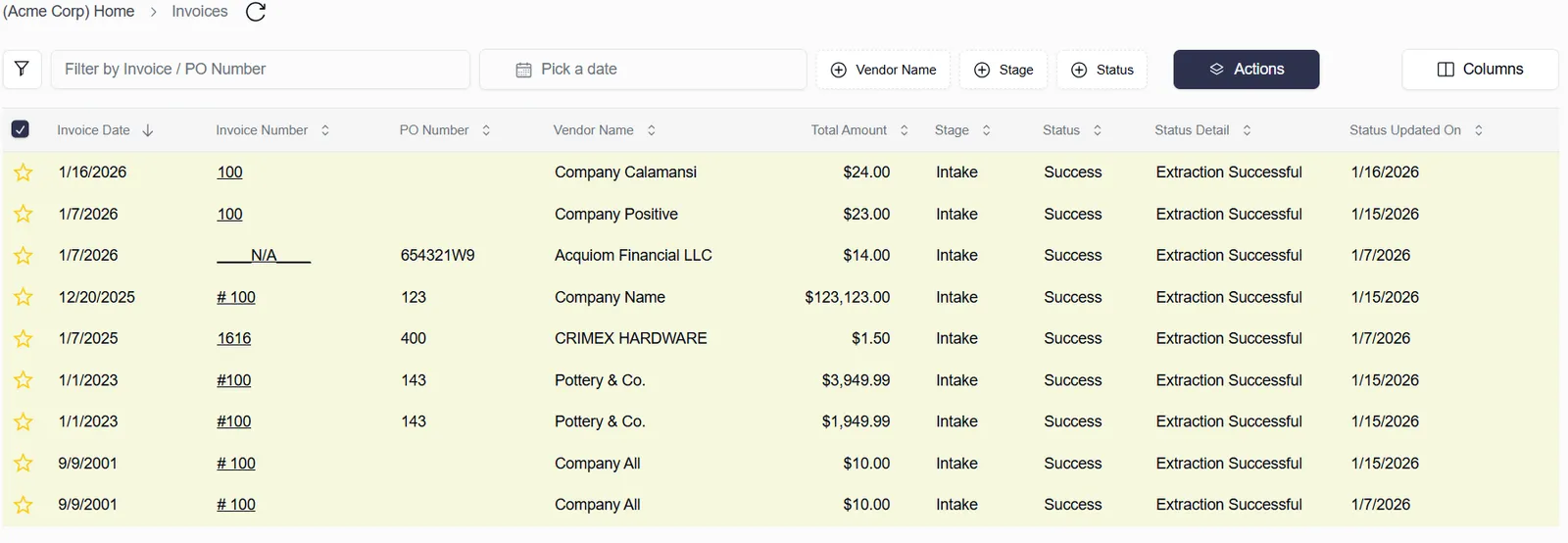Image resolution: width=1568 pixels, height=543 pixels.
Task: Click the 12/20/2025 invoice date cell
Action: pos(97,297)
